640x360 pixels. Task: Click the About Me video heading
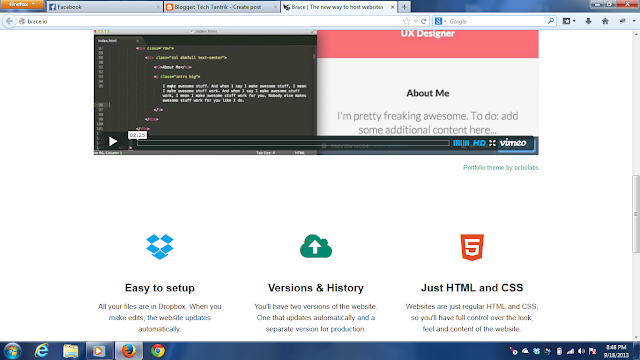(427, 93)
